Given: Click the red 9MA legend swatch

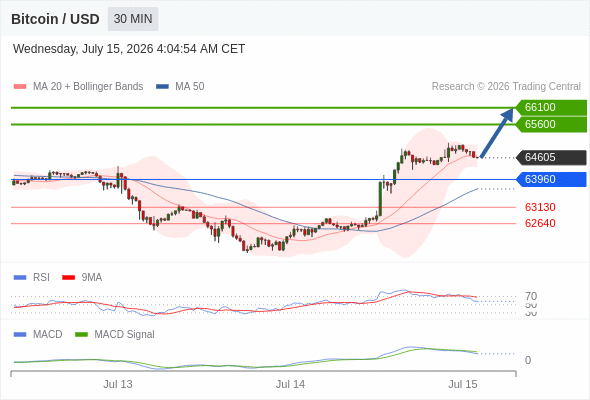Looking at the screenshot, I should click(x=68, y=278).
